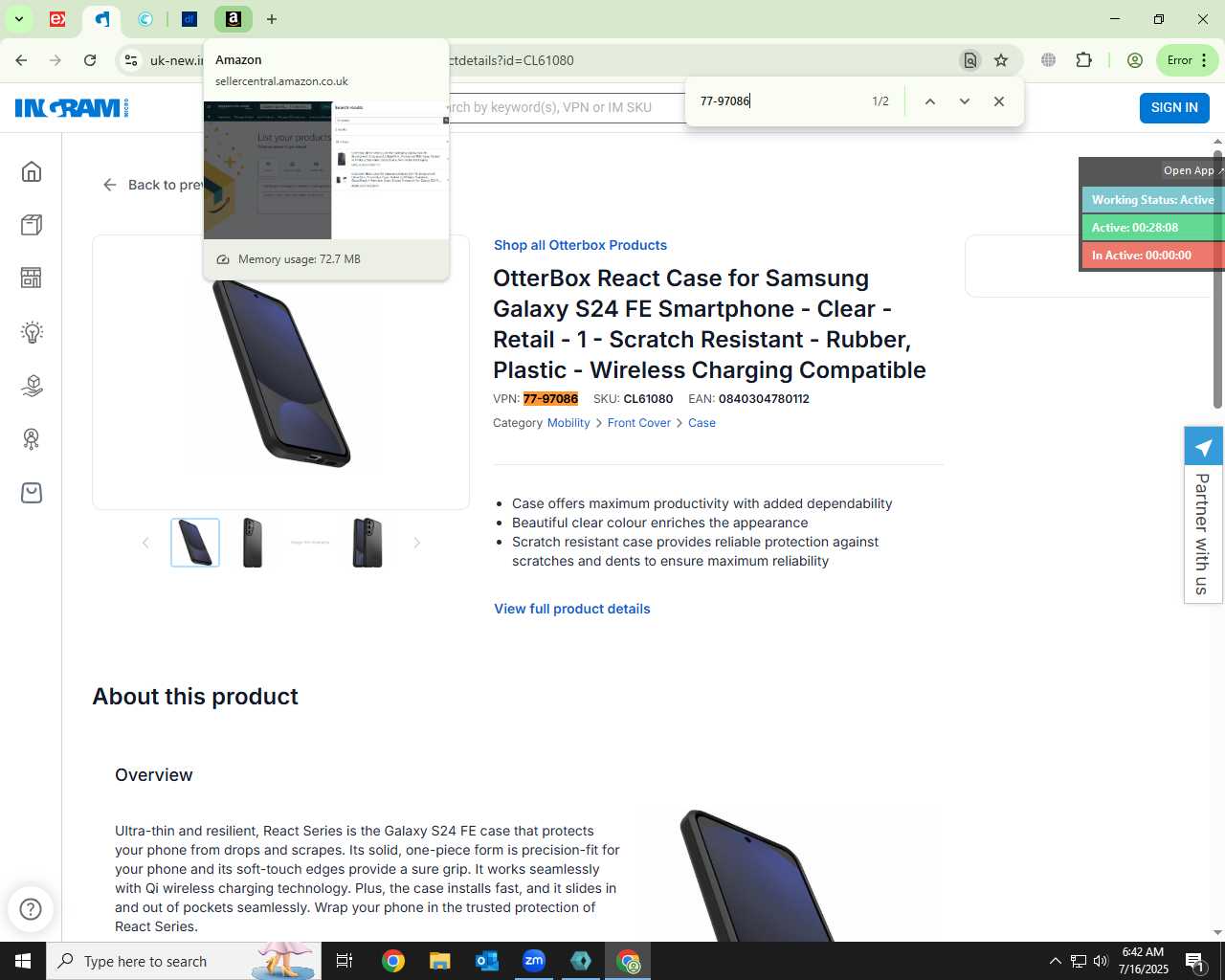Show hidden system tray icons
Image resolution: width=1225 pixels, height=980 pixels.
coord(1055,961)
